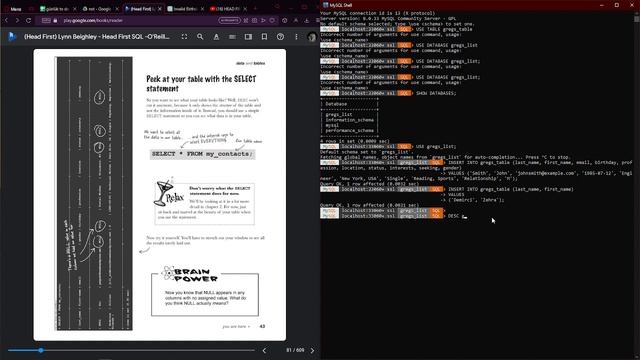Click the site security lock icon
This screenshot has width=640, height=360.
[x=56, y=20]
